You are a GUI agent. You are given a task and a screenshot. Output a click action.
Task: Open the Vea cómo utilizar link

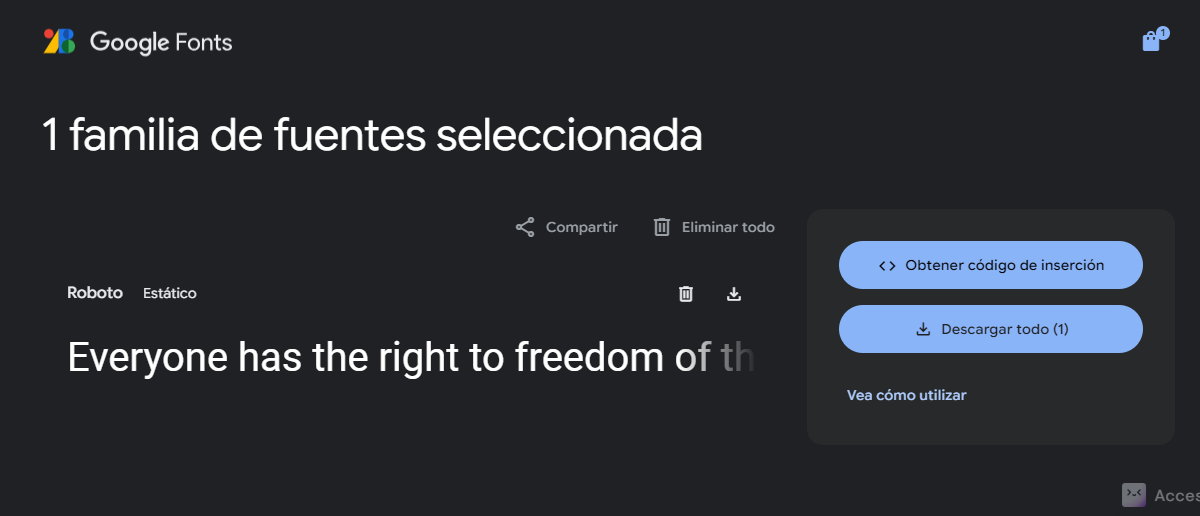pyautogui.click(x=906, y=395)
